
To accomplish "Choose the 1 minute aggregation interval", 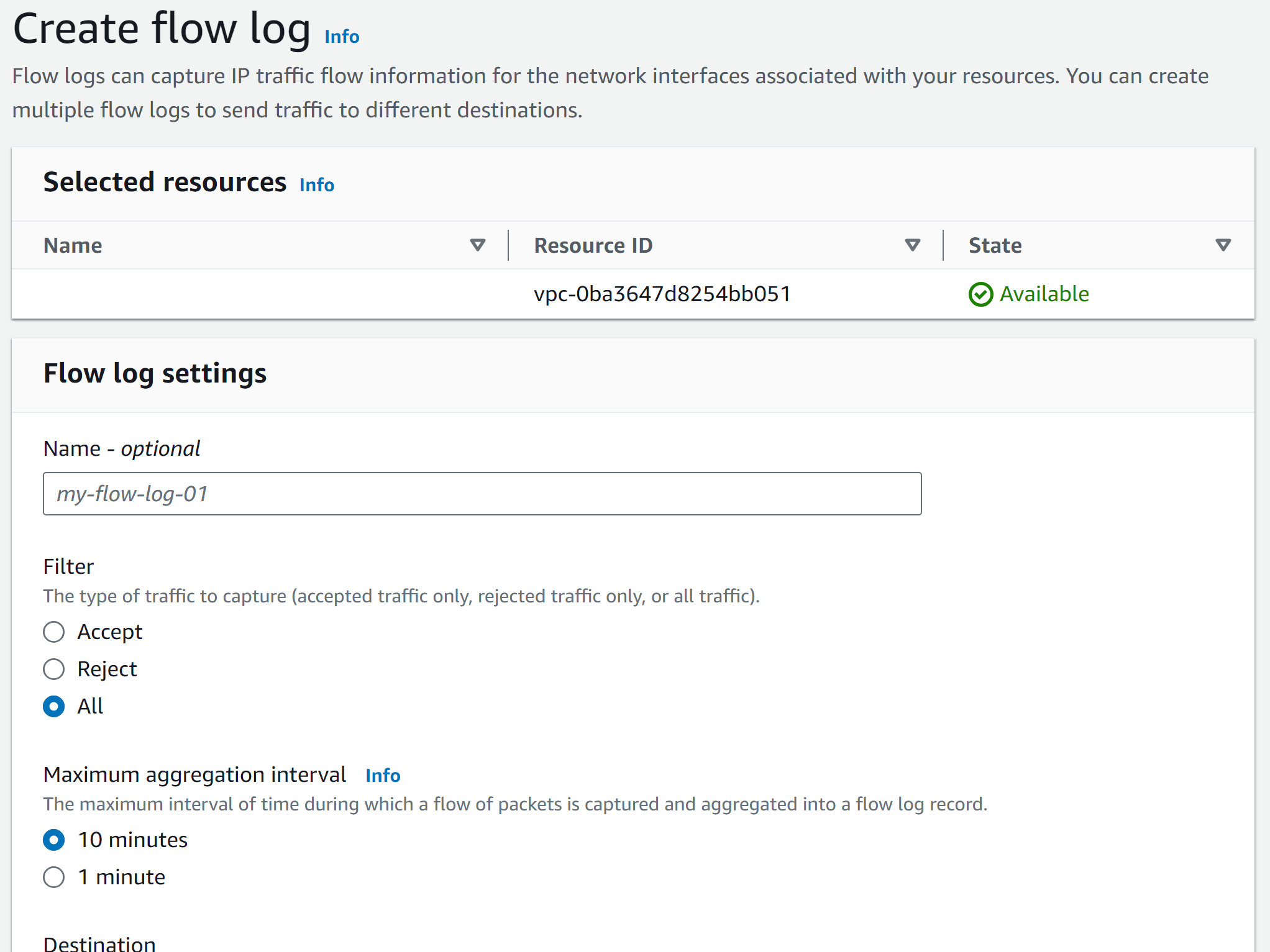I will click(x=54, y=877).
